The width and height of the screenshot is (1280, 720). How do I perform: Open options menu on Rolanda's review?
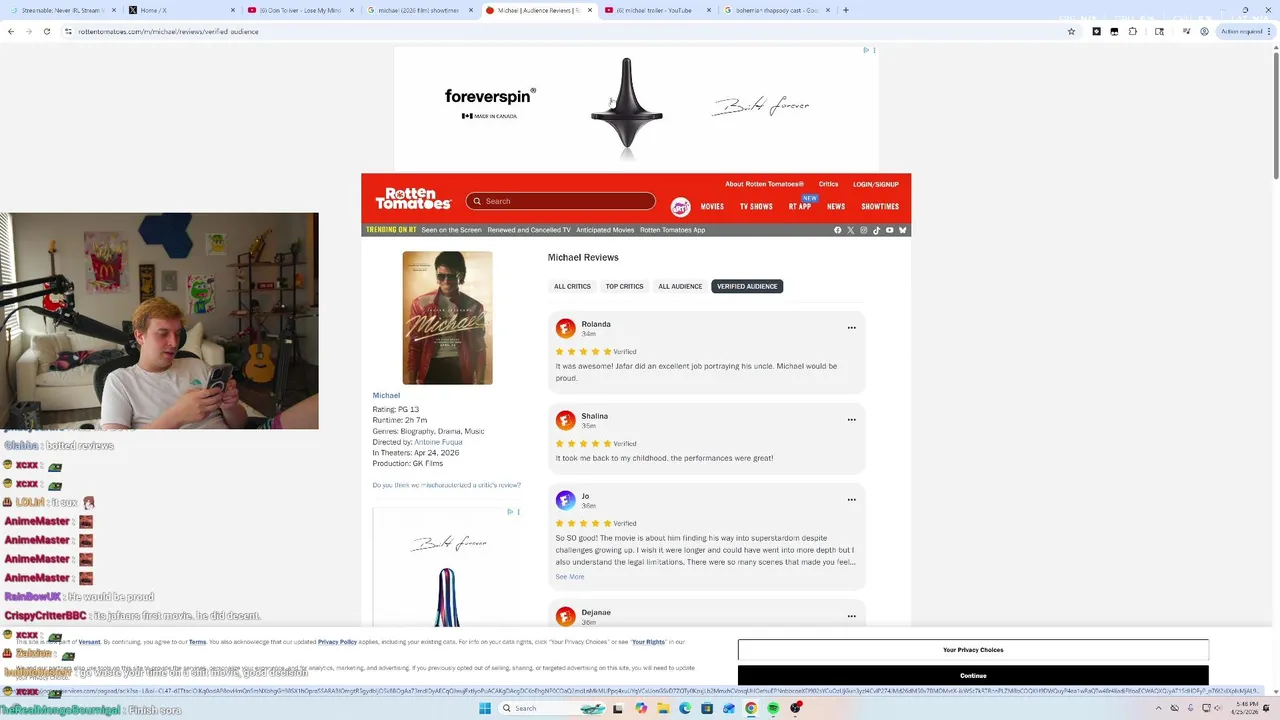(x=852, y=328)
